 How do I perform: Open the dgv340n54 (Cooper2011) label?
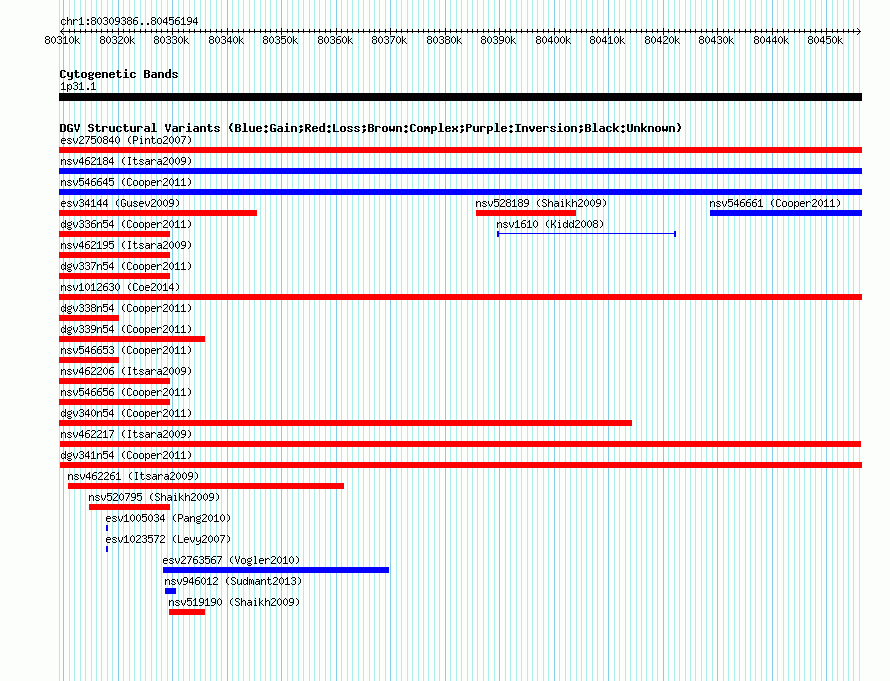click(x=126, y=413)
